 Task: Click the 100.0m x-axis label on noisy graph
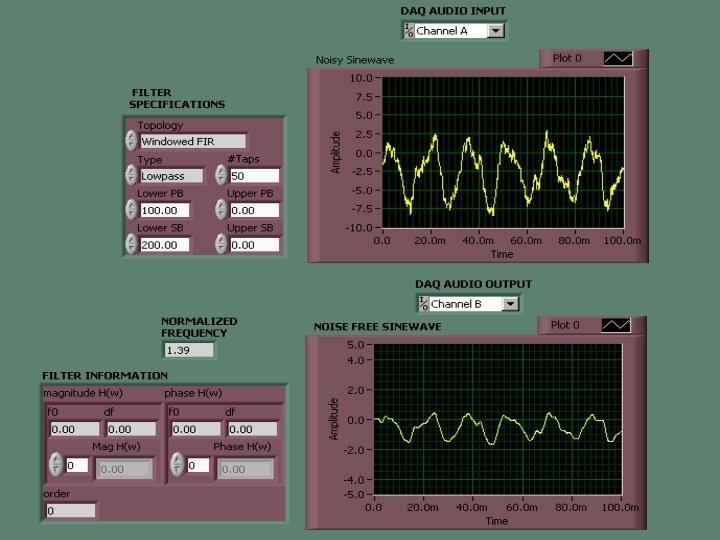[622, 241]
